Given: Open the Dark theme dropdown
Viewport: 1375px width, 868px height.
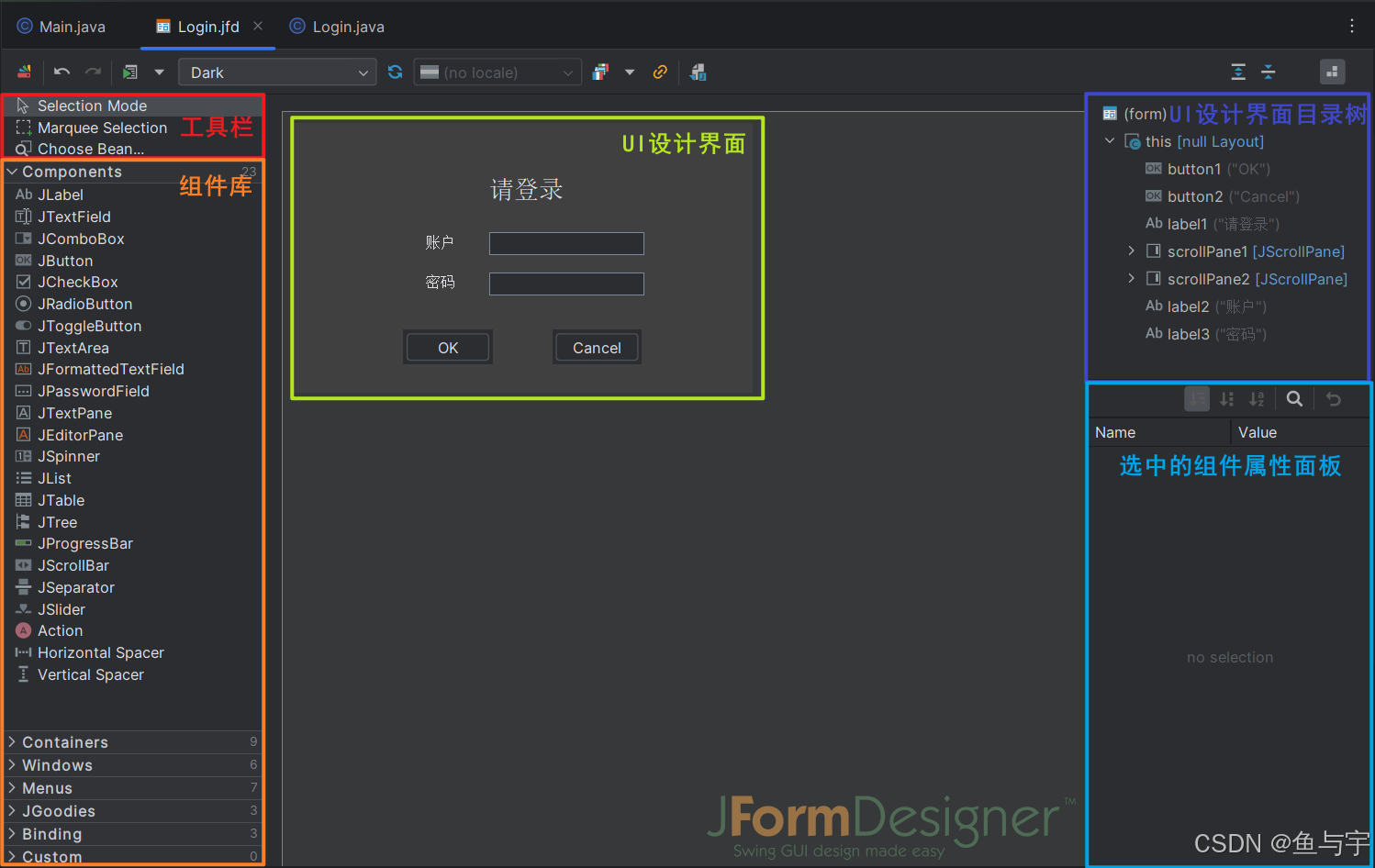Looking at the screenshot, I should click(x=277, y=72).
